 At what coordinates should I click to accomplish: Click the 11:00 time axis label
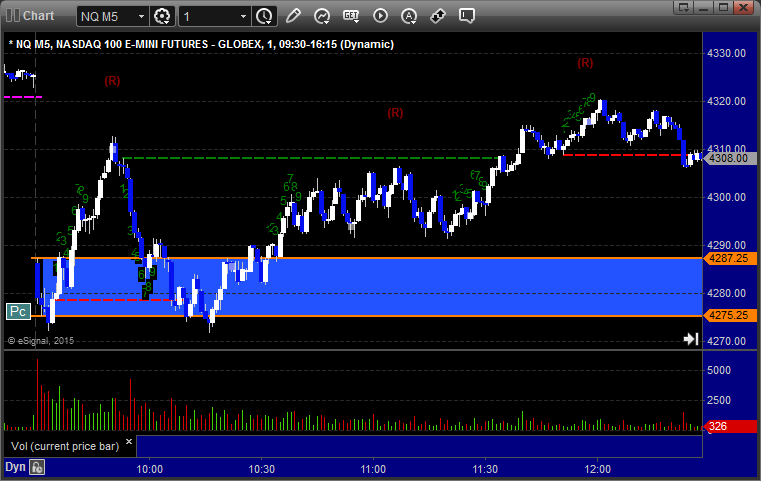[x=373, y=469]
